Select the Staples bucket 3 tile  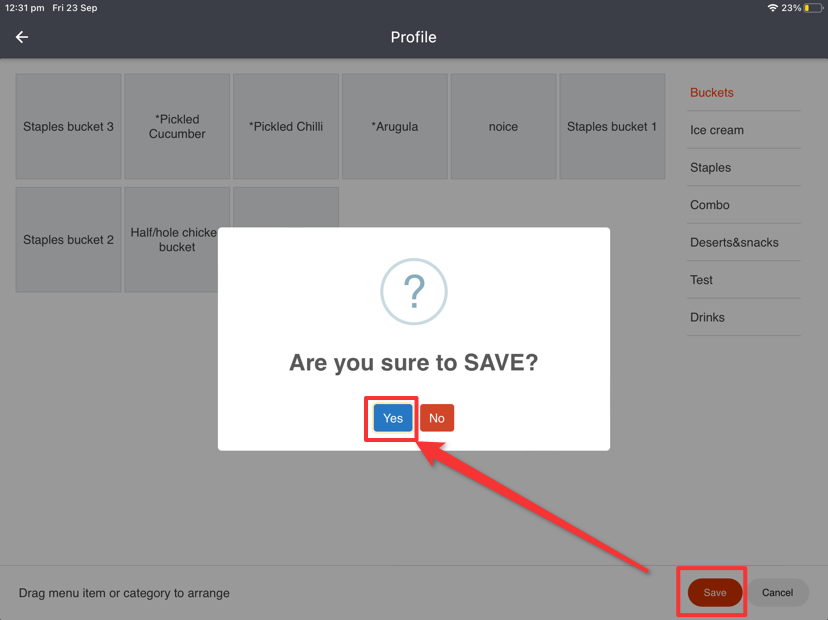click(68, 127)
